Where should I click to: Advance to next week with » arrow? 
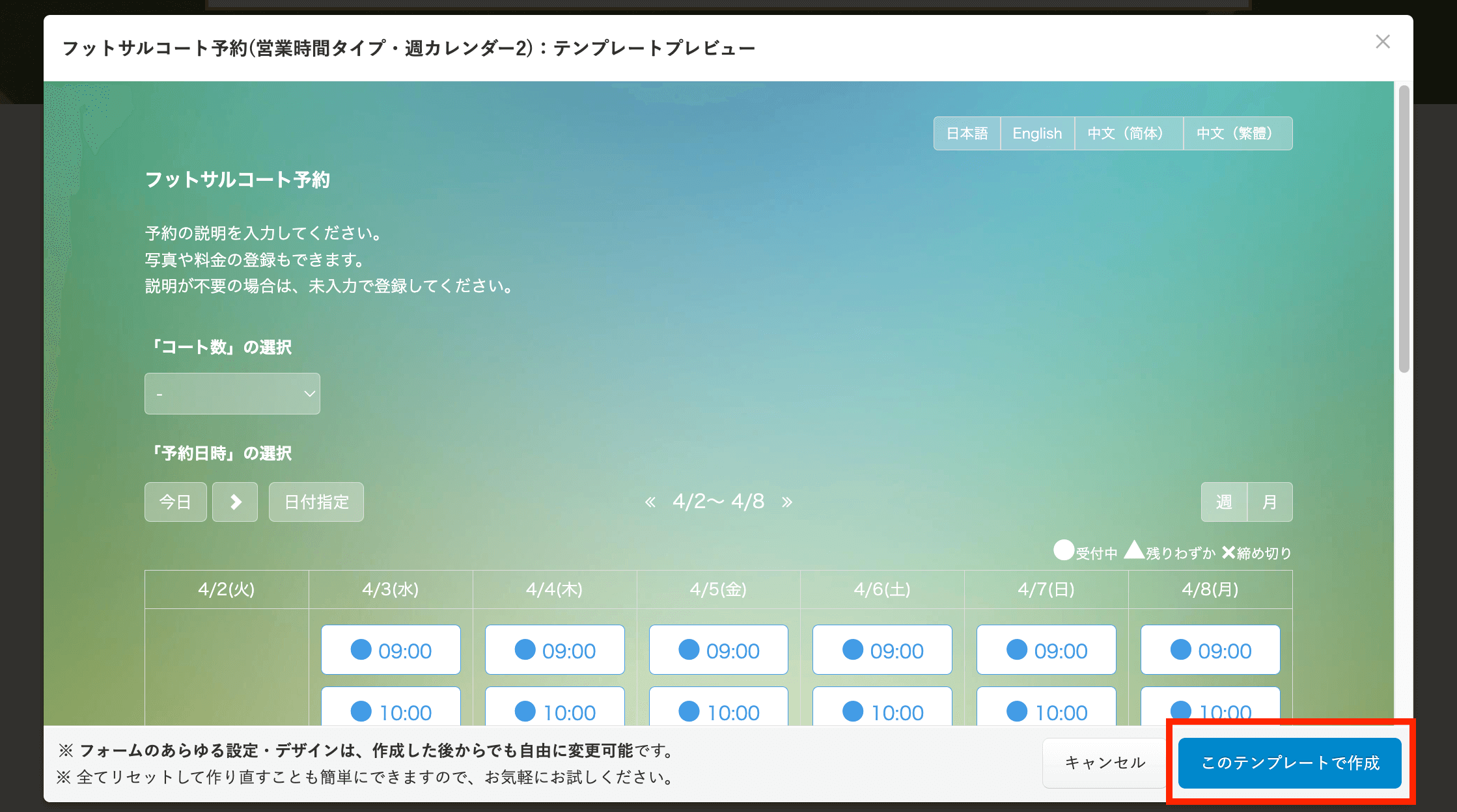coord(787,502)
